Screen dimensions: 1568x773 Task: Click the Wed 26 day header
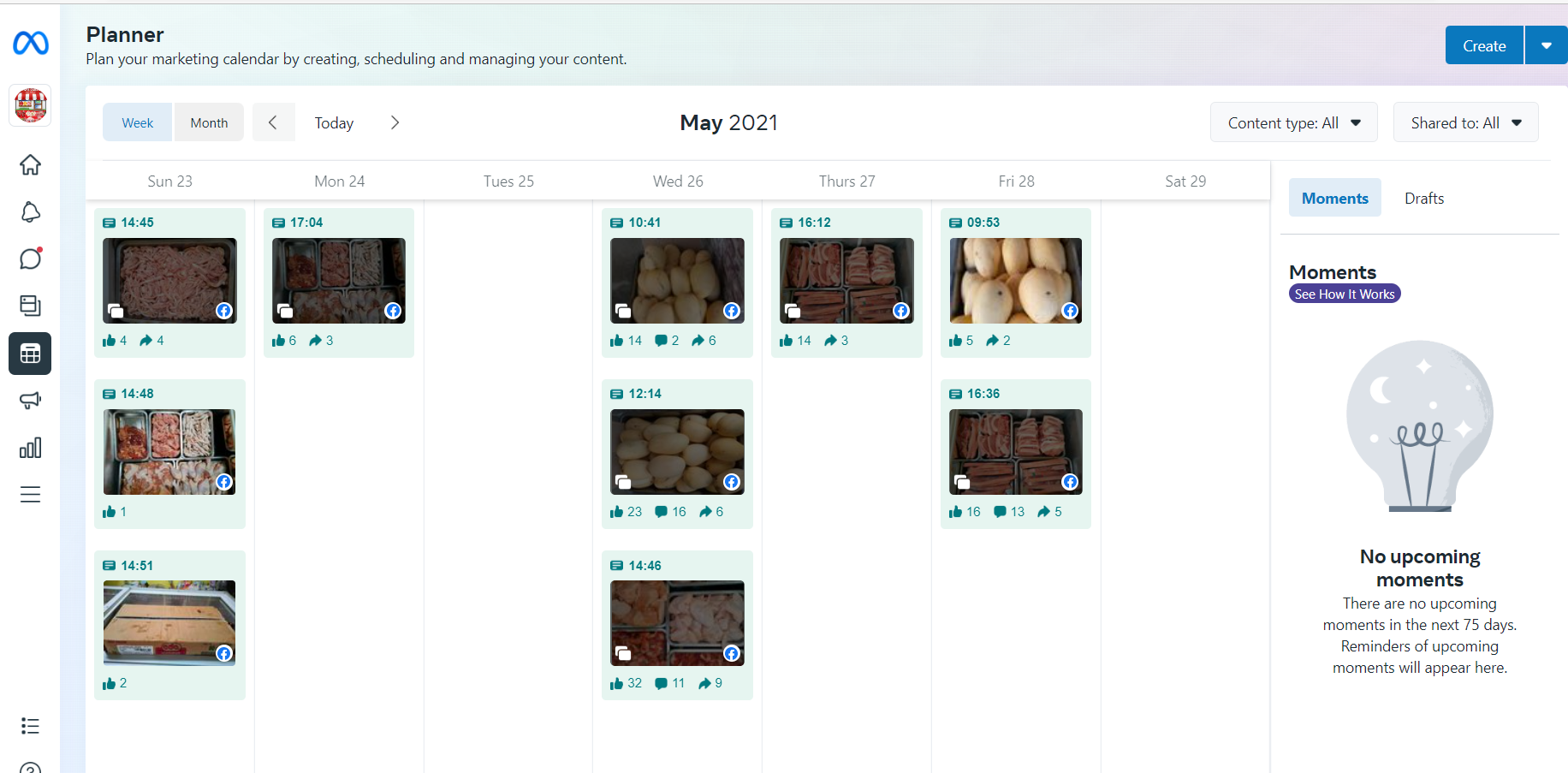tap(678, 181)
